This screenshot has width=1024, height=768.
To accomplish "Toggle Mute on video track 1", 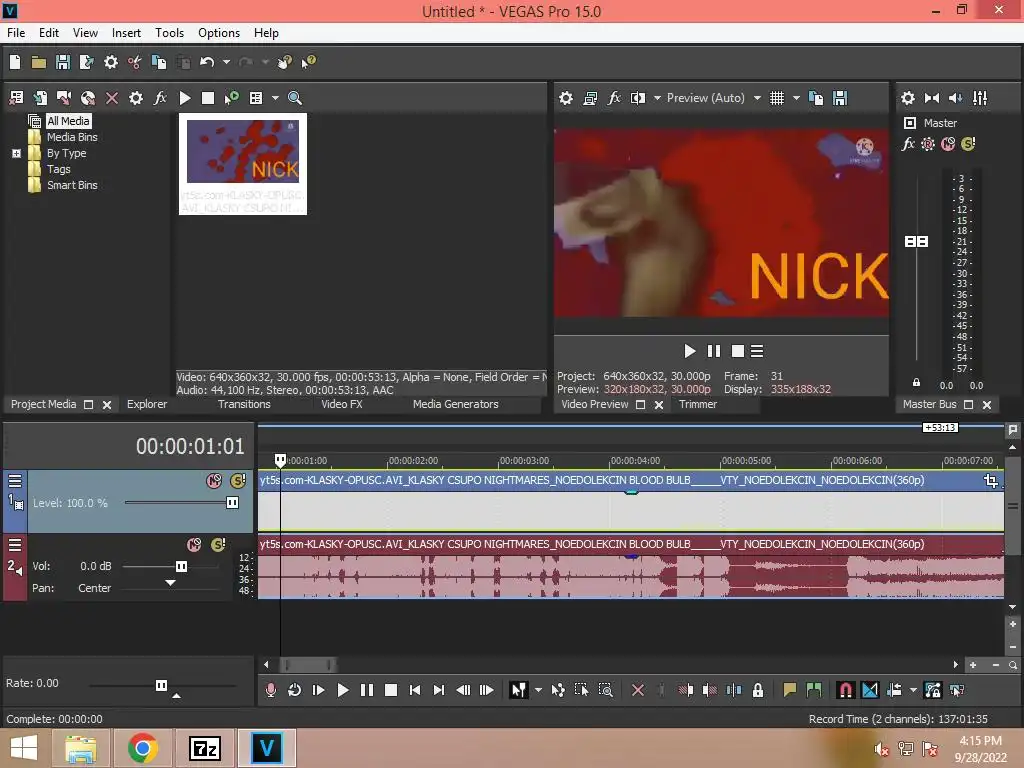I will 214,481.
